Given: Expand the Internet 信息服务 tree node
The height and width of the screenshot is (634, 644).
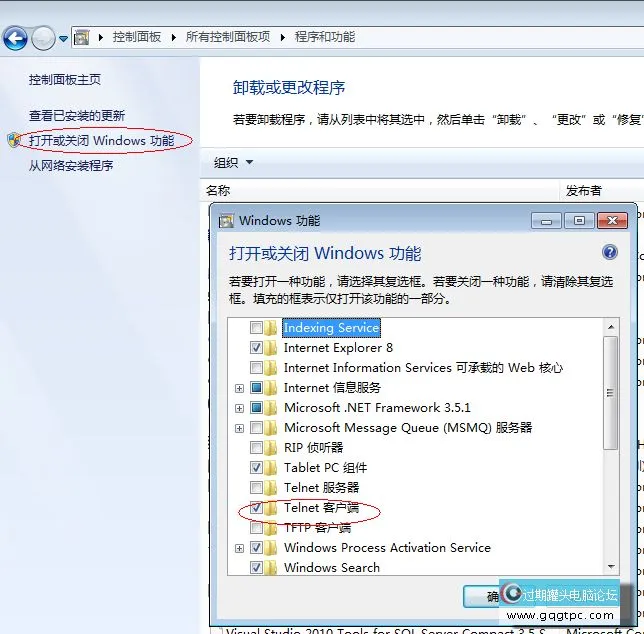Looking at the screenshot, I should tap(239, 388).
